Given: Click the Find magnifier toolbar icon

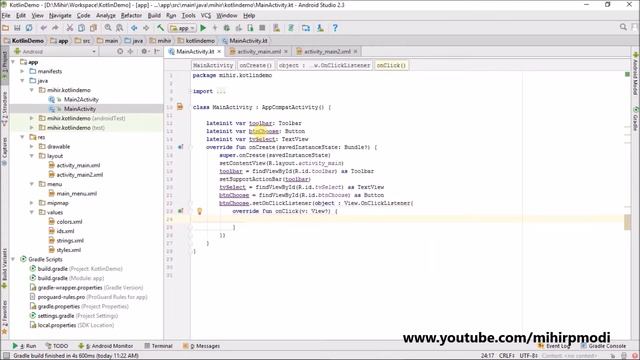Looking at the screenshot, I should (108, 28).
